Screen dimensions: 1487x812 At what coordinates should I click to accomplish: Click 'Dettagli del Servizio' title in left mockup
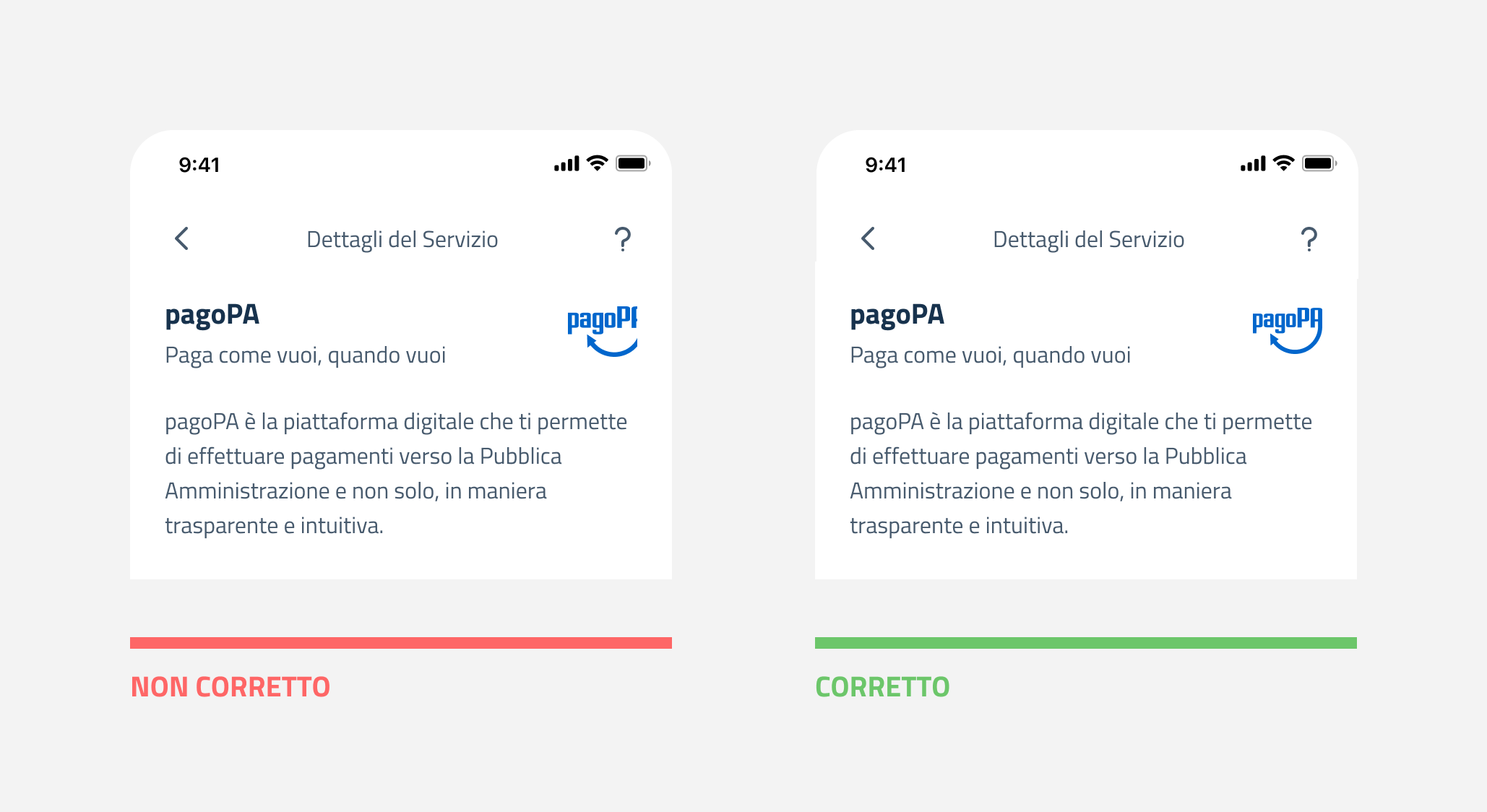click(x=402, y=239)
